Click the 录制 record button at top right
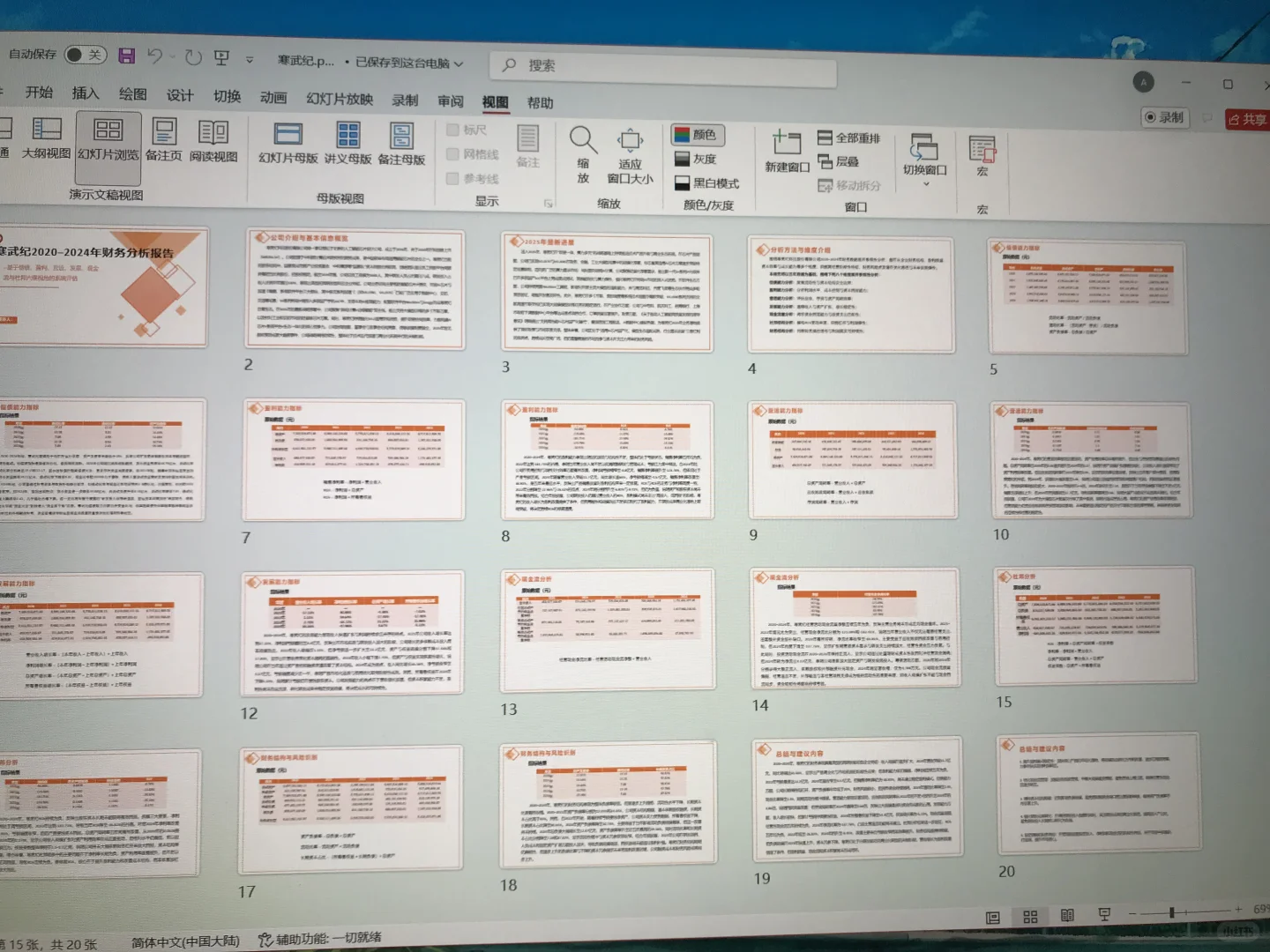1270x952 pixels. [1165, 117]
